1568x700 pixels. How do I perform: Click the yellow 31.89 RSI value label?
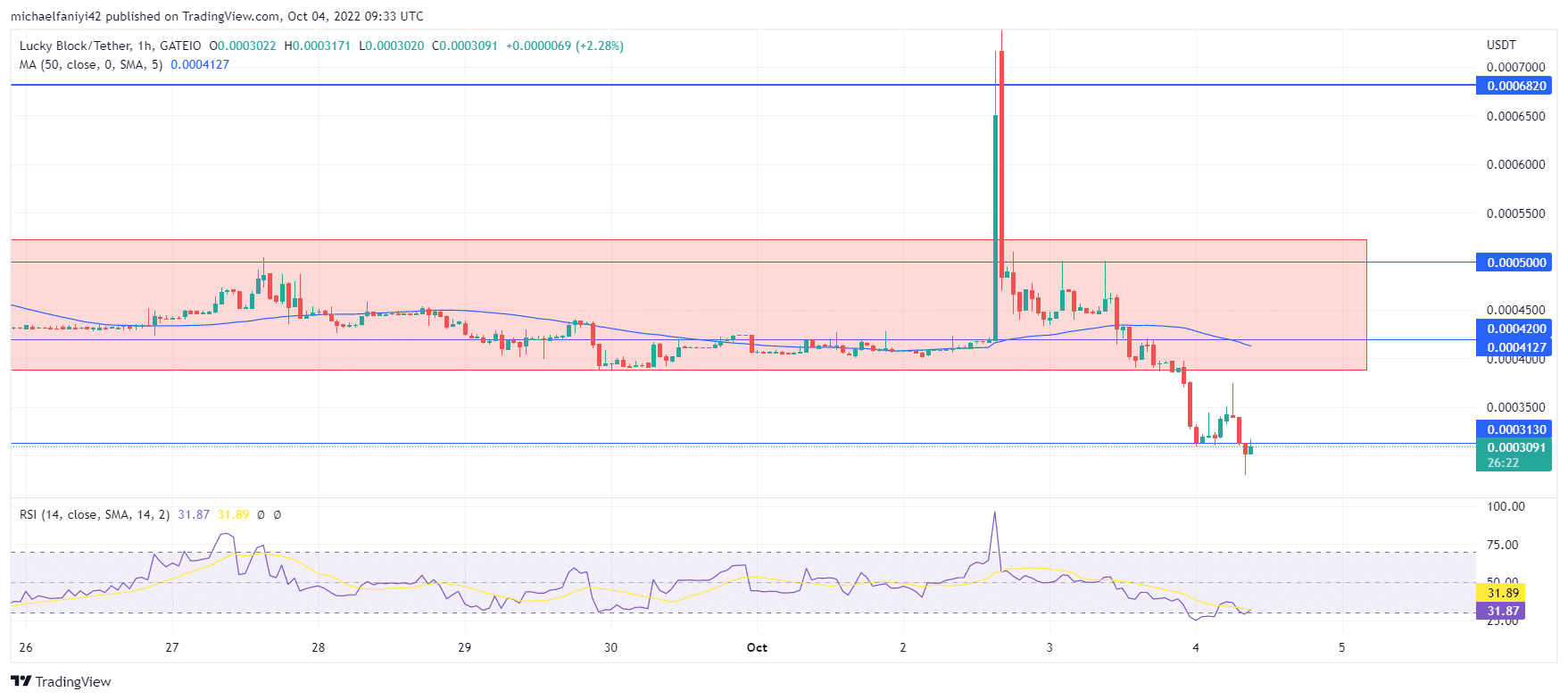(x=1501, y=593)
